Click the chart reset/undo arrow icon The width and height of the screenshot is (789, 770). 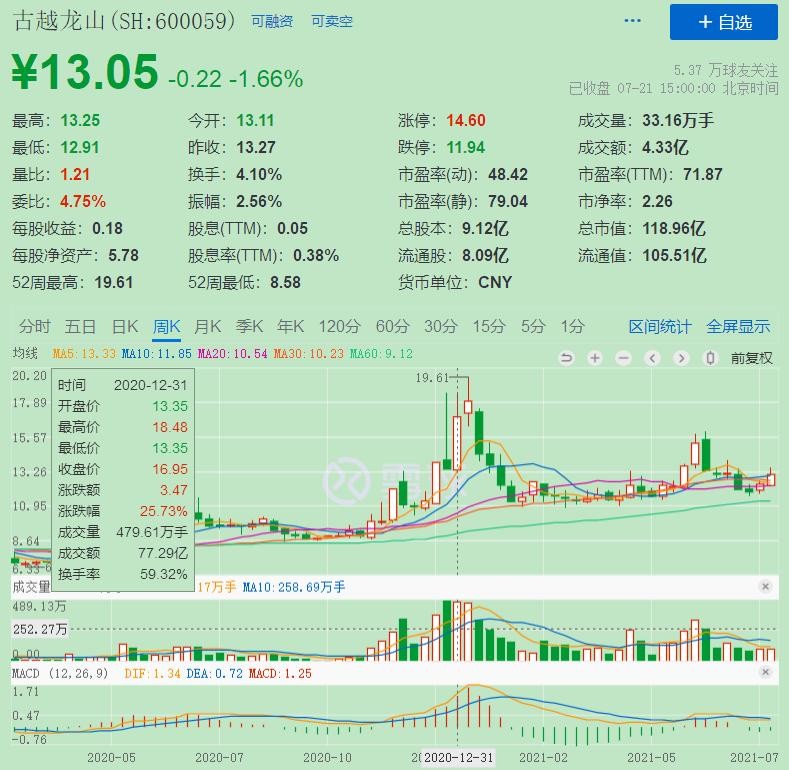point(567,358)
